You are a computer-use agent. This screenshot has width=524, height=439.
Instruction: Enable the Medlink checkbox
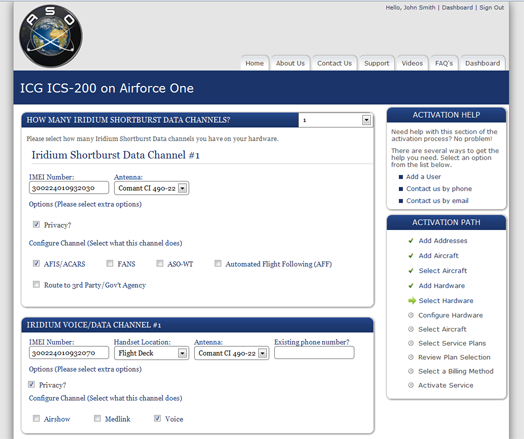(x=97, y=419)
